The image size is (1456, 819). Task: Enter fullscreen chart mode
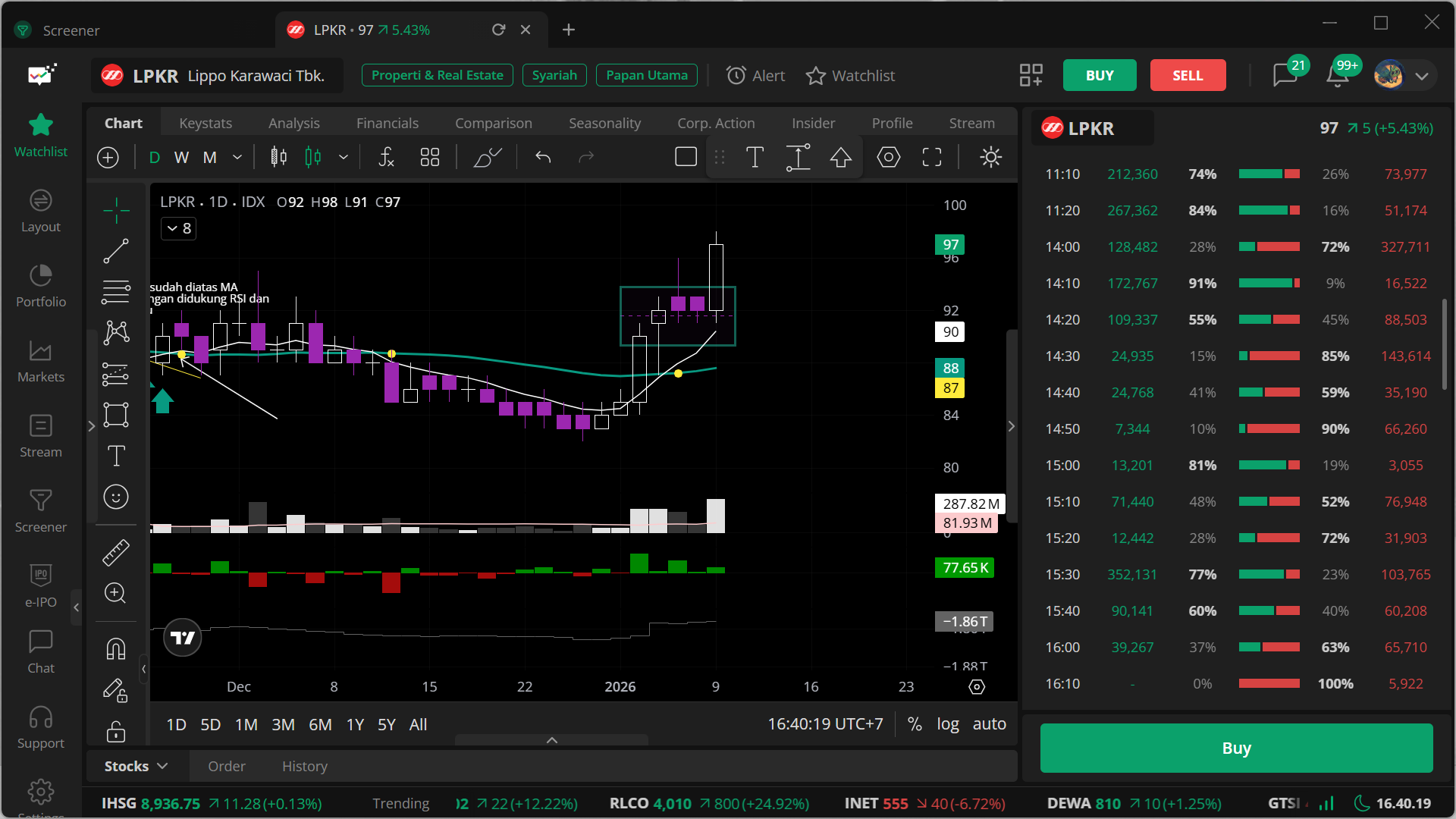932,157
